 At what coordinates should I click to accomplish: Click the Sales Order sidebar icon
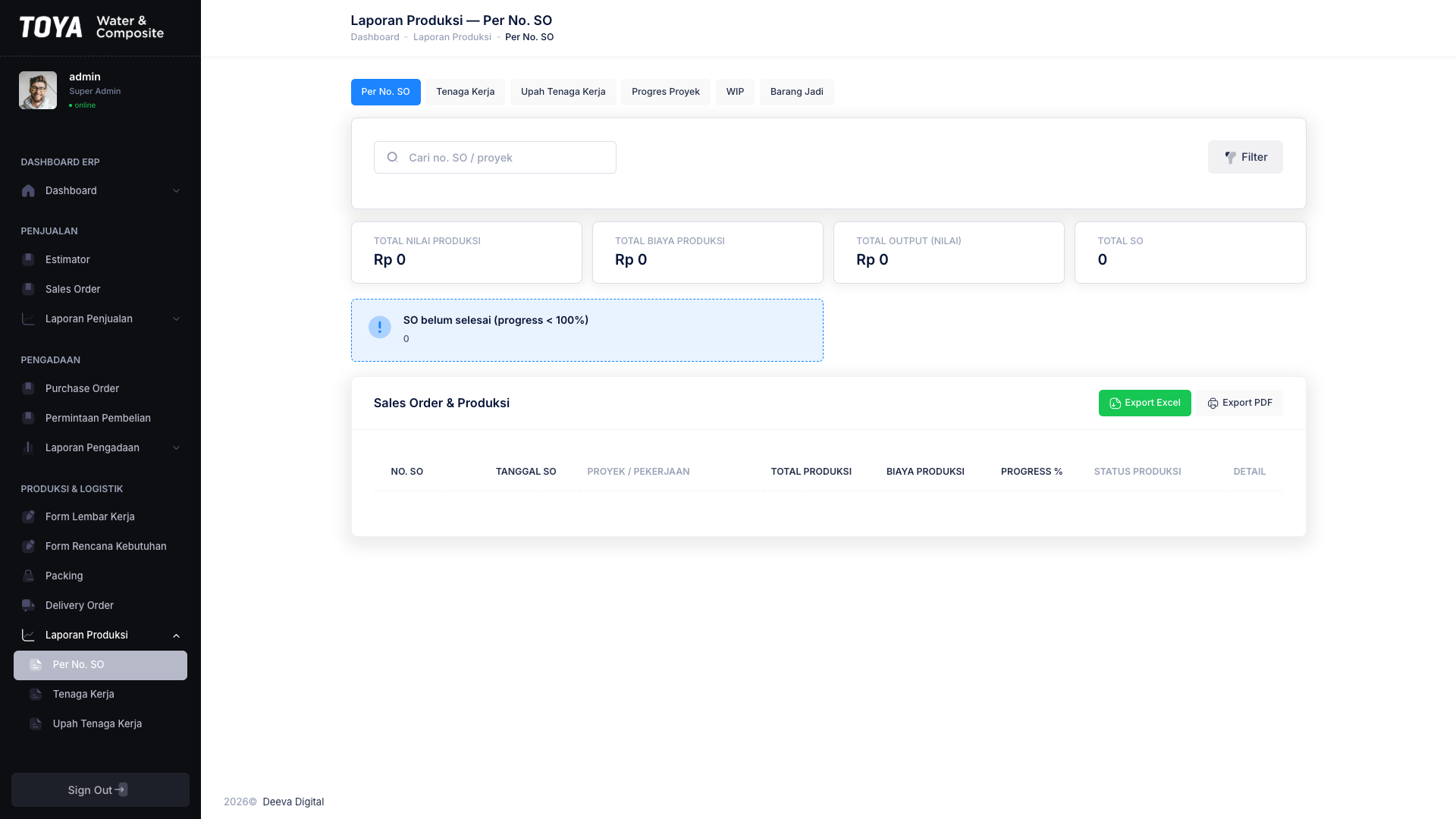coord(28,289)
